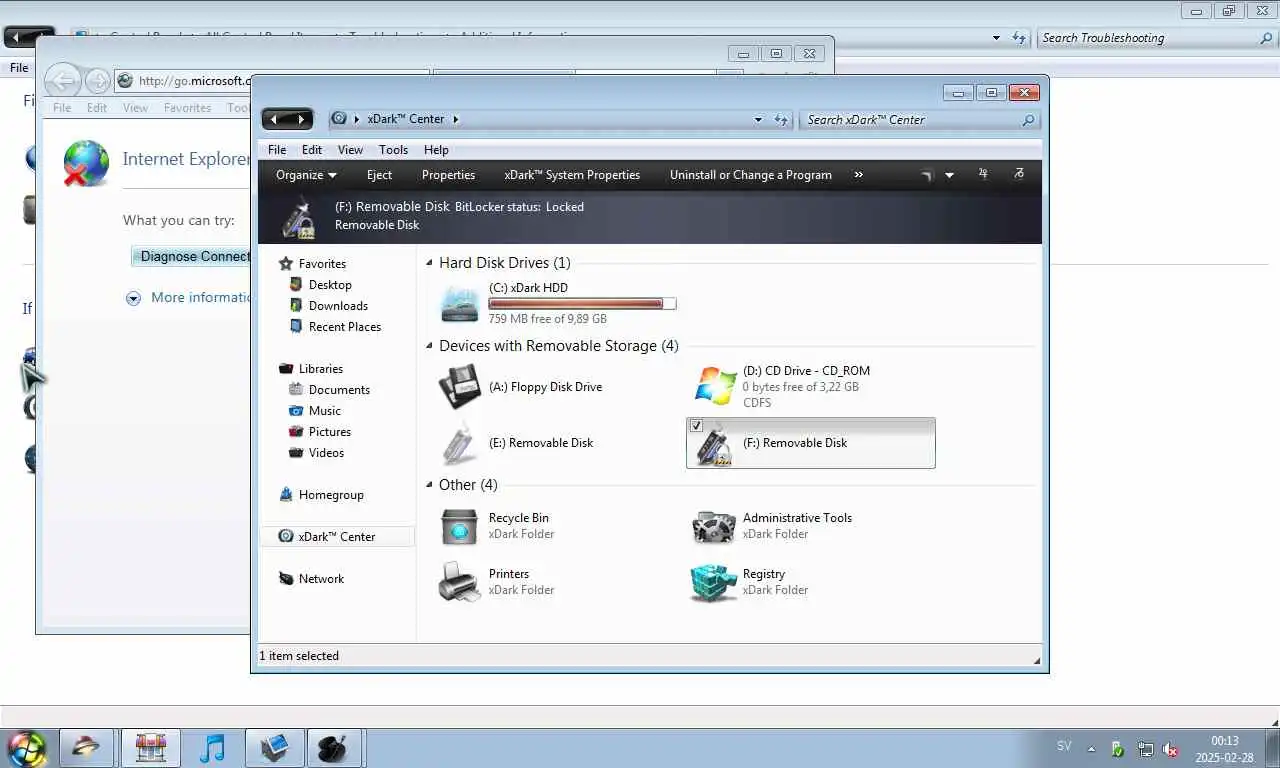Viewport: 1280px width, 768px height.
Task: Go forward in xDark Center window
Action: (x=300, y=119)
